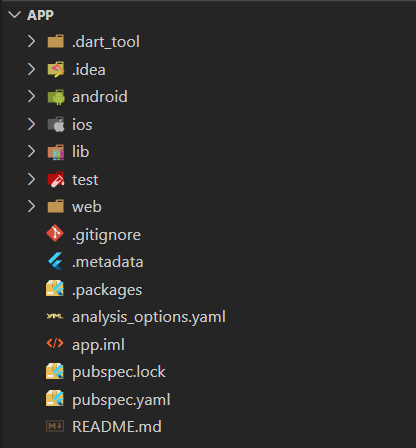Click the green android folder icon

click(56, 97)
